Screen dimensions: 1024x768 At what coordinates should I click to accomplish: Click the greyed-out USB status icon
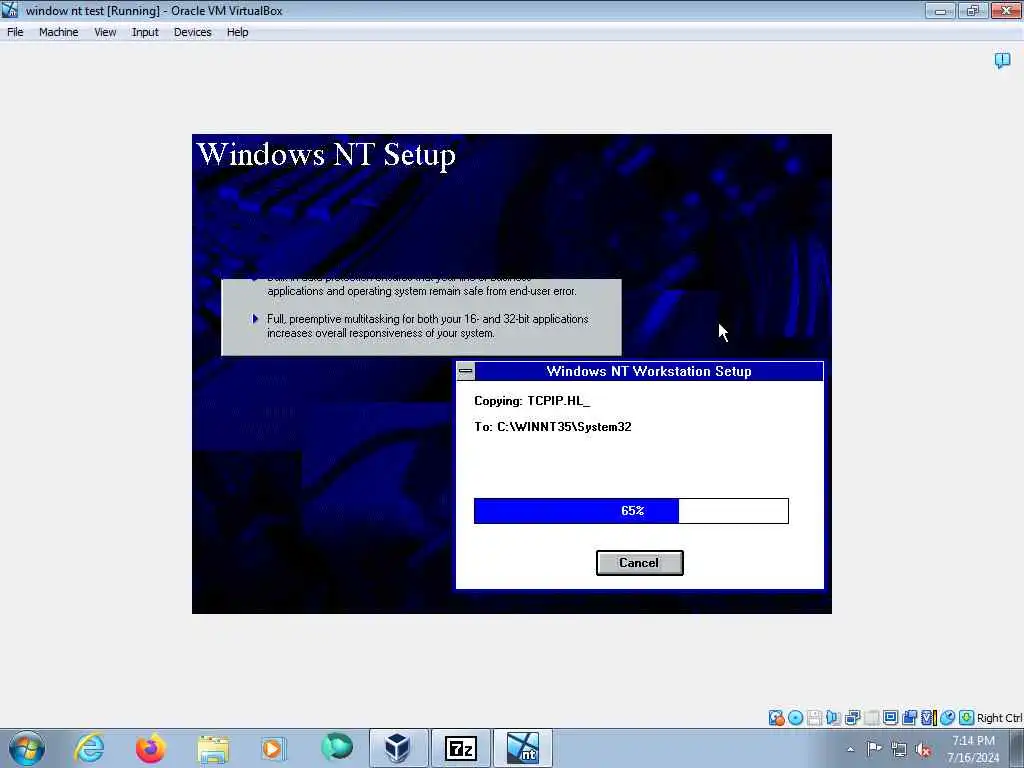coord(871,718)
